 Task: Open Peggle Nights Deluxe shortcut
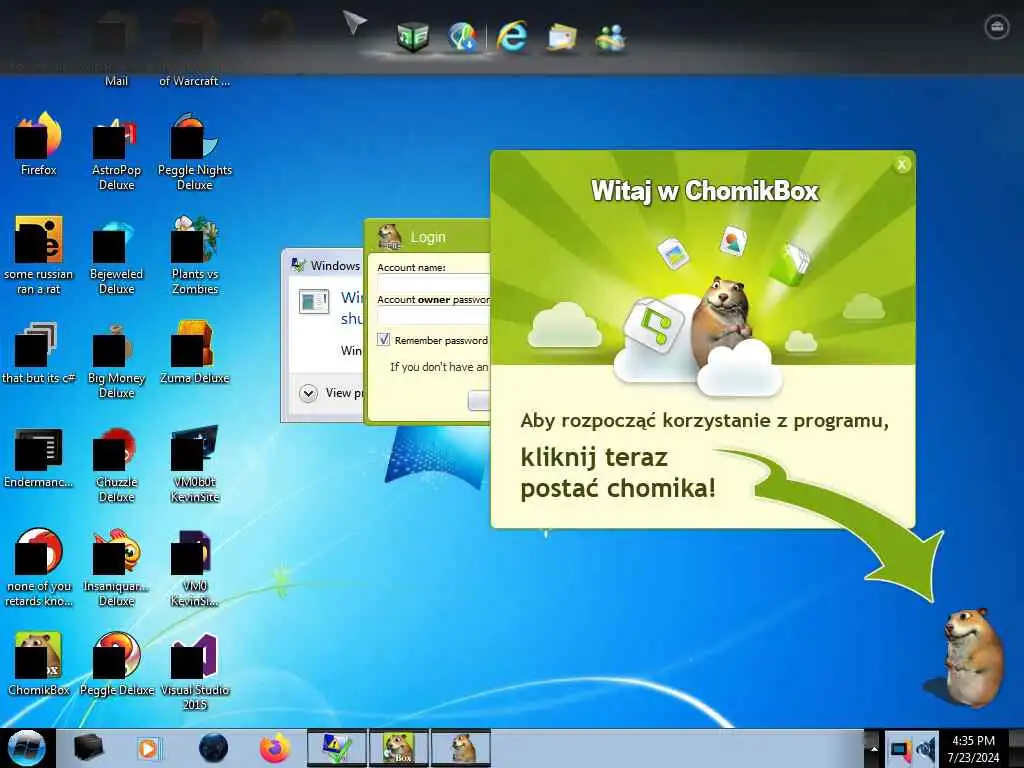coord(195,152)
